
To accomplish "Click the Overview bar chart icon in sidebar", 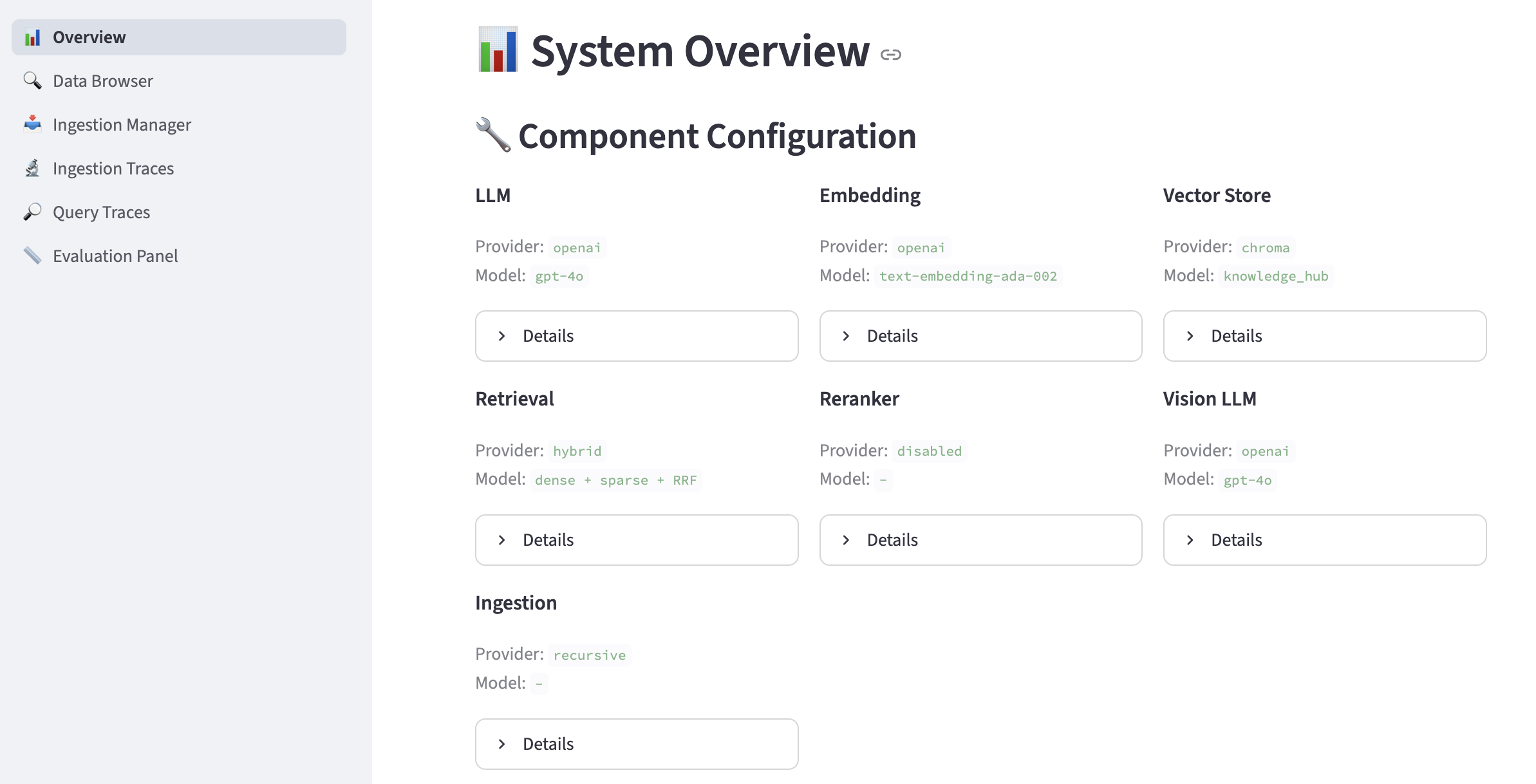I will click(x=32, y=37).
